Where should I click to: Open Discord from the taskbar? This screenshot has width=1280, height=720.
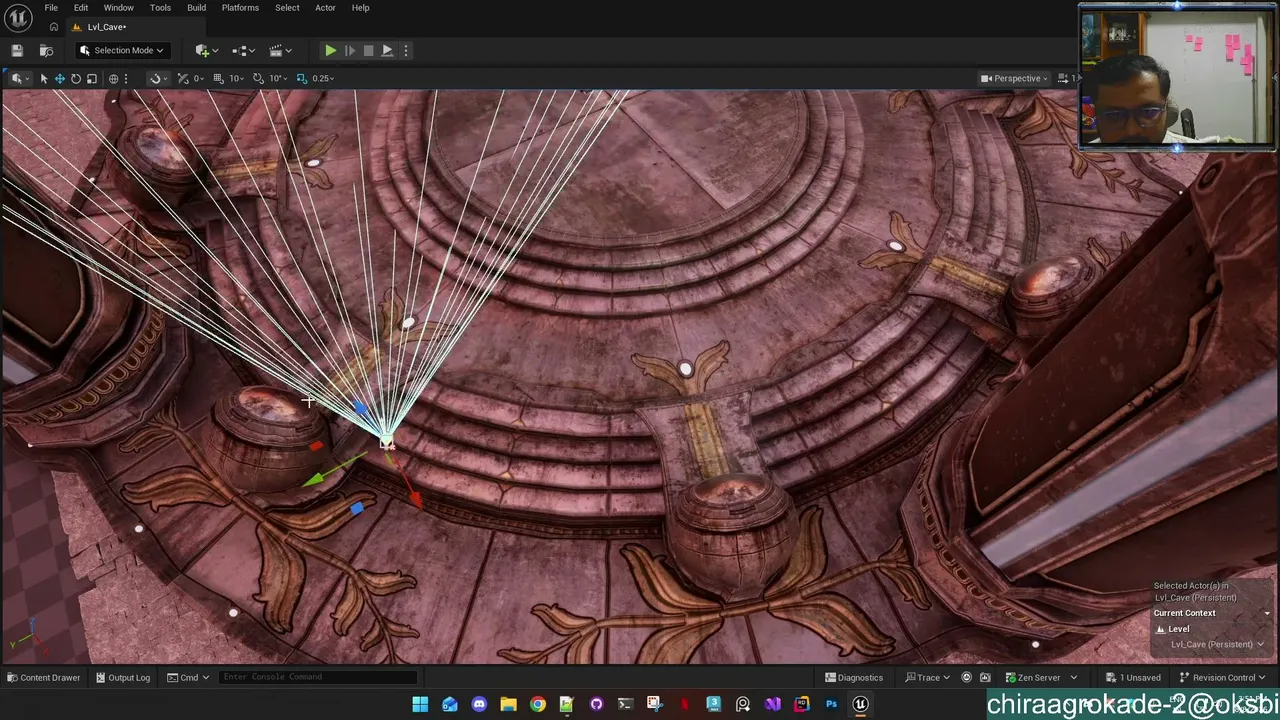[479, 704]
